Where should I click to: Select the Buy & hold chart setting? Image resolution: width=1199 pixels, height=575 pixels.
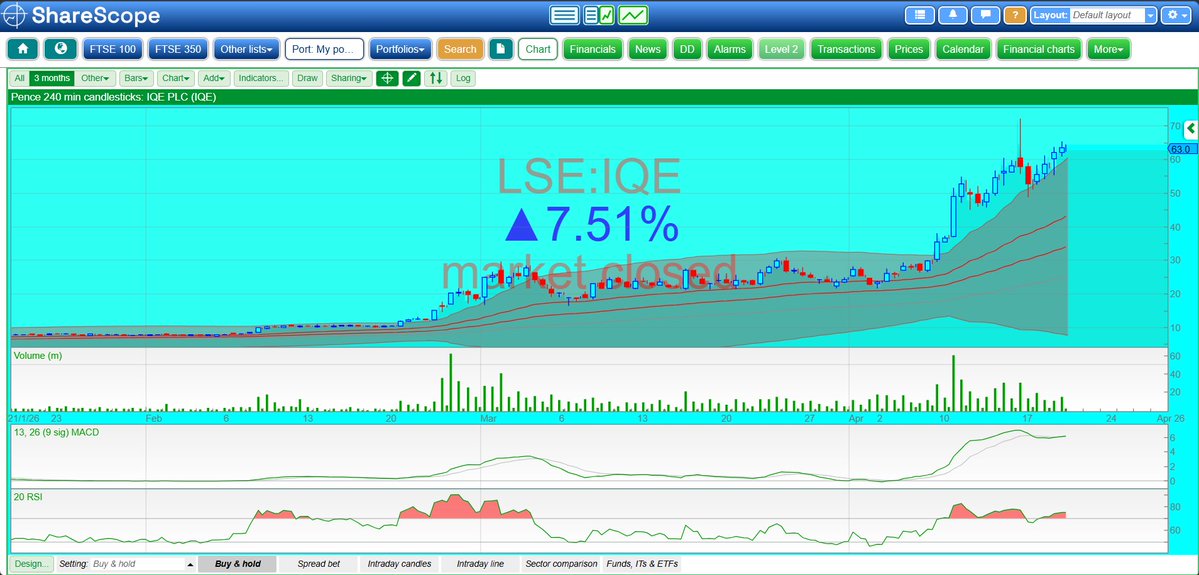(x=238, y=564)
